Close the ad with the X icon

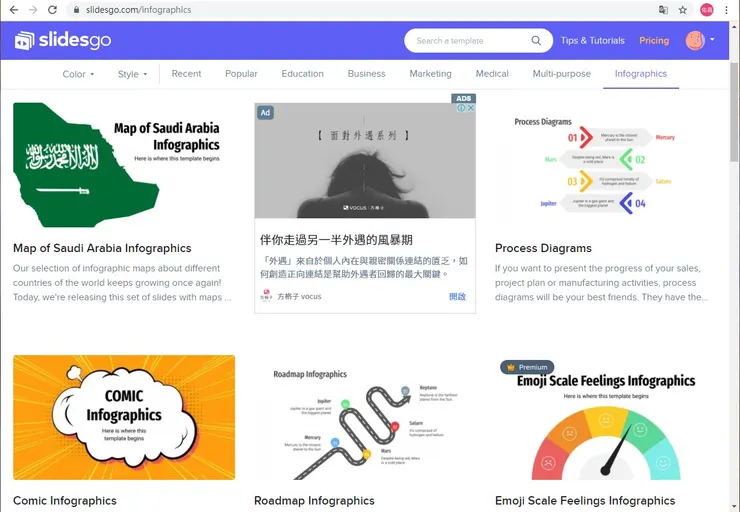(x=471, y=108)
